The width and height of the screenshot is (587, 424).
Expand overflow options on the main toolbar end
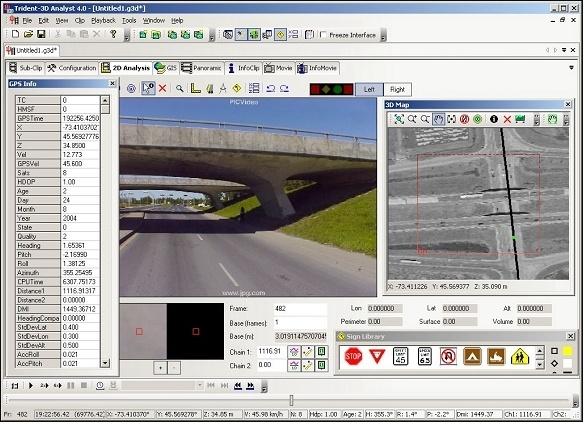tap(383, 35)
